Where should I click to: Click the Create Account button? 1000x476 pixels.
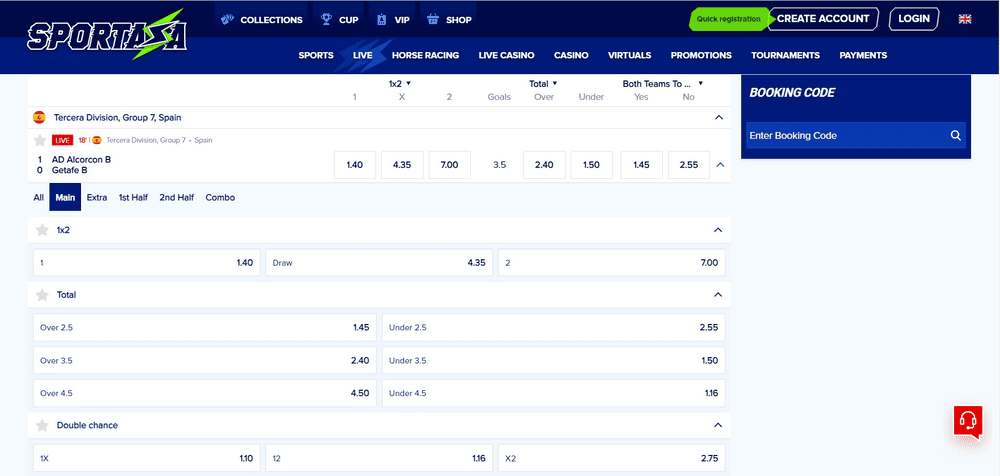tap(823, 19)
